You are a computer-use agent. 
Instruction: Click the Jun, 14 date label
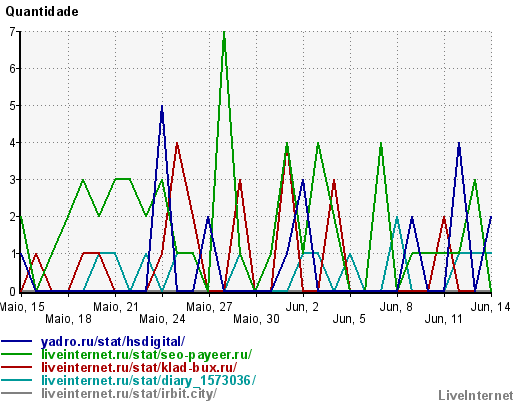490,307
